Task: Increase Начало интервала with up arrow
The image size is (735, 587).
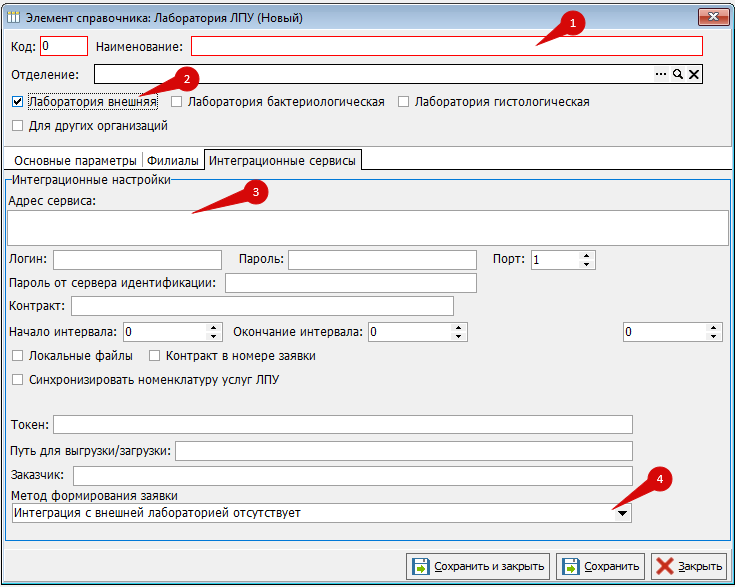Action: (213, 326)
